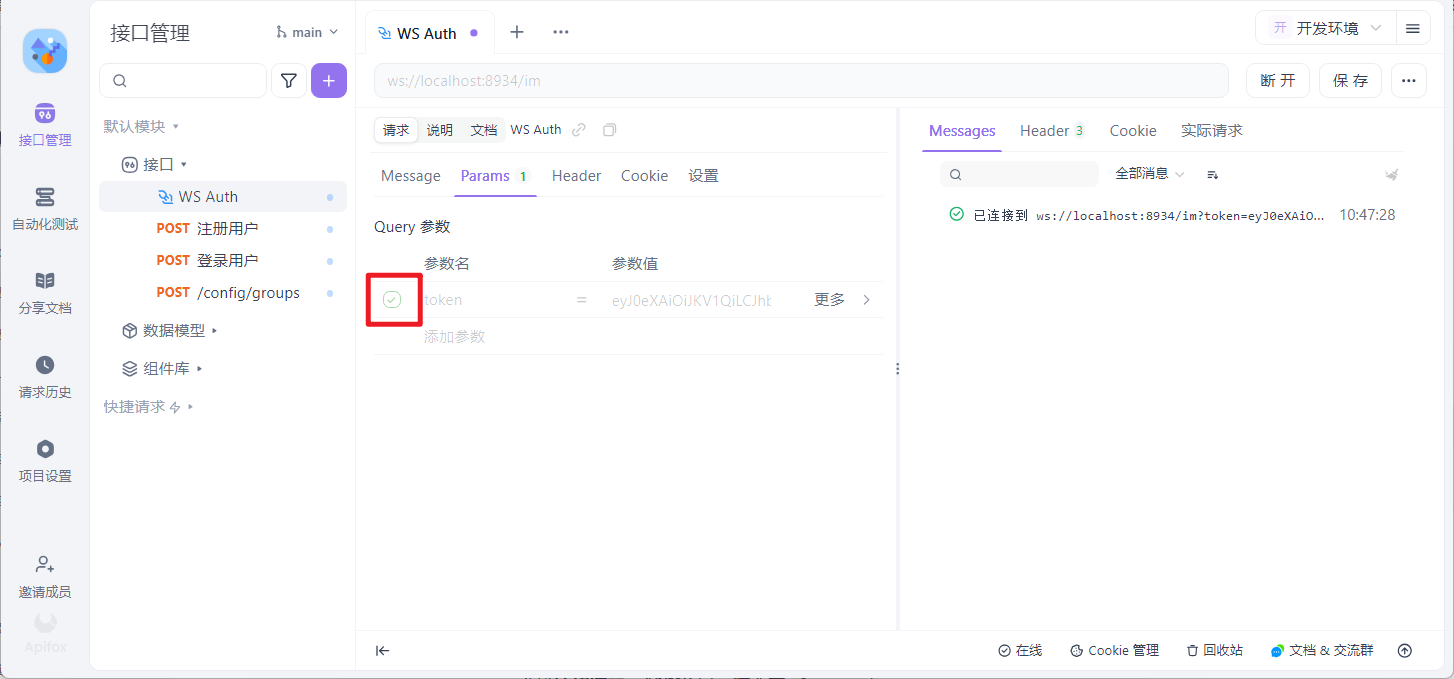The width and height of the screenshot is (1454, 679).
Task: Click the filter funnel icon
Action: [x=289, y=81]
